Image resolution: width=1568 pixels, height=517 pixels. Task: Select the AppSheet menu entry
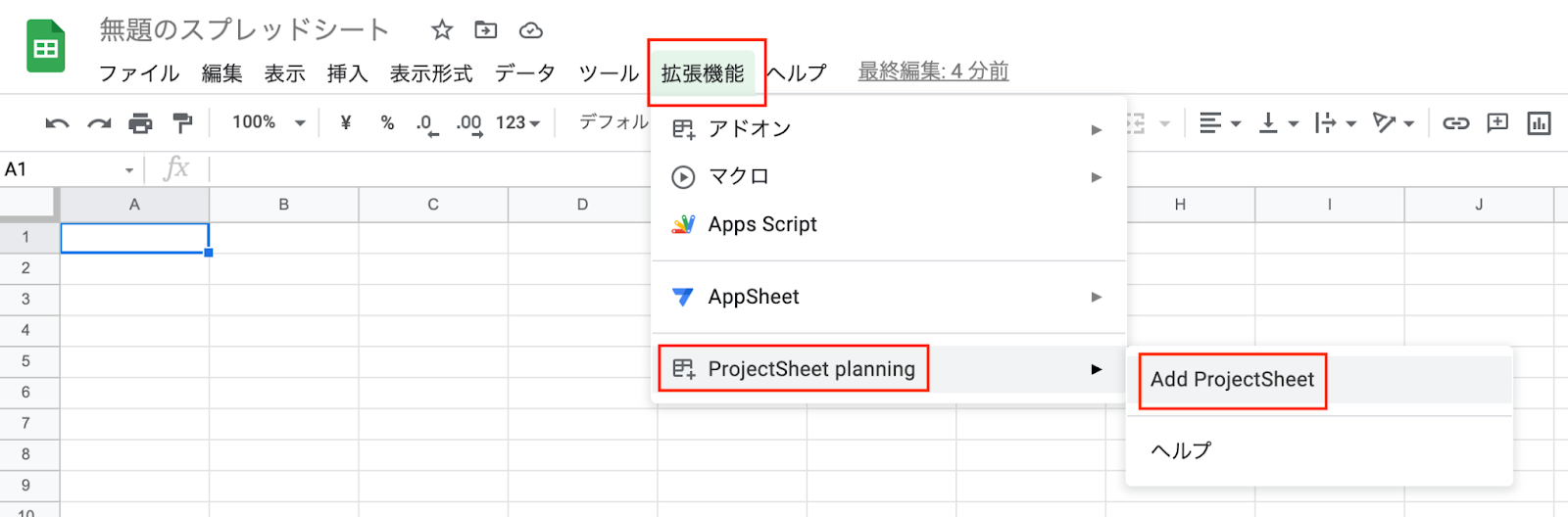point(889,297)
